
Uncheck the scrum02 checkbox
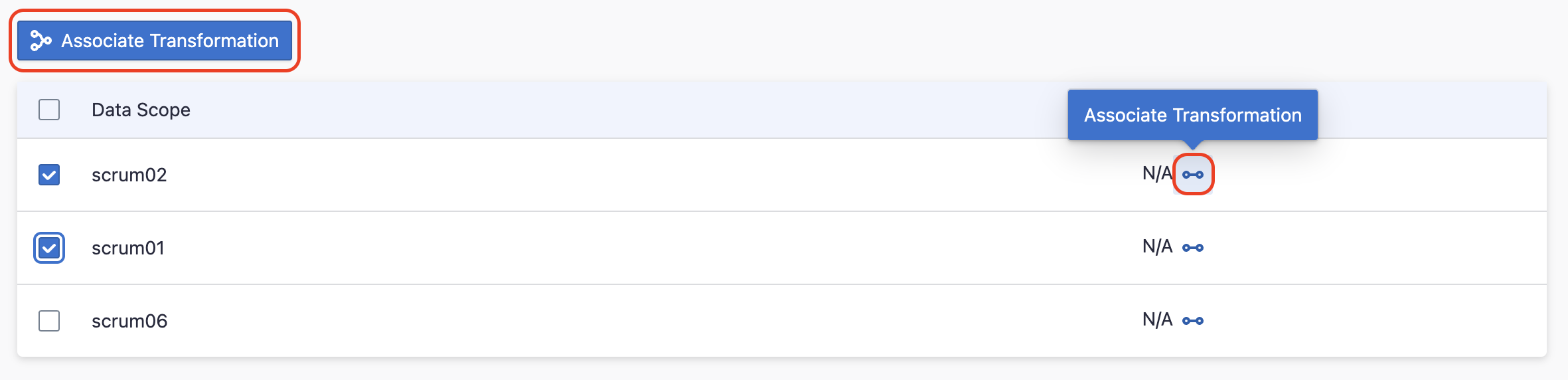[49, 175]
